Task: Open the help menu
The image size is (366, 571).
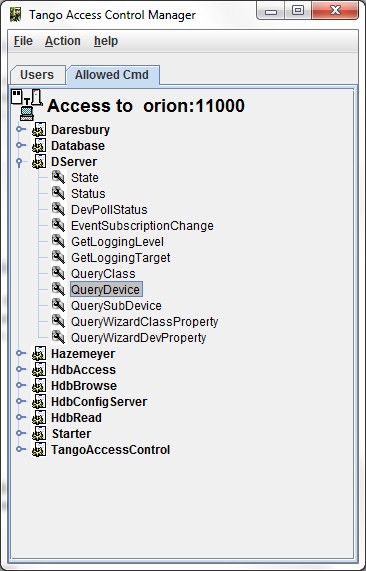Action: [106, 41]
